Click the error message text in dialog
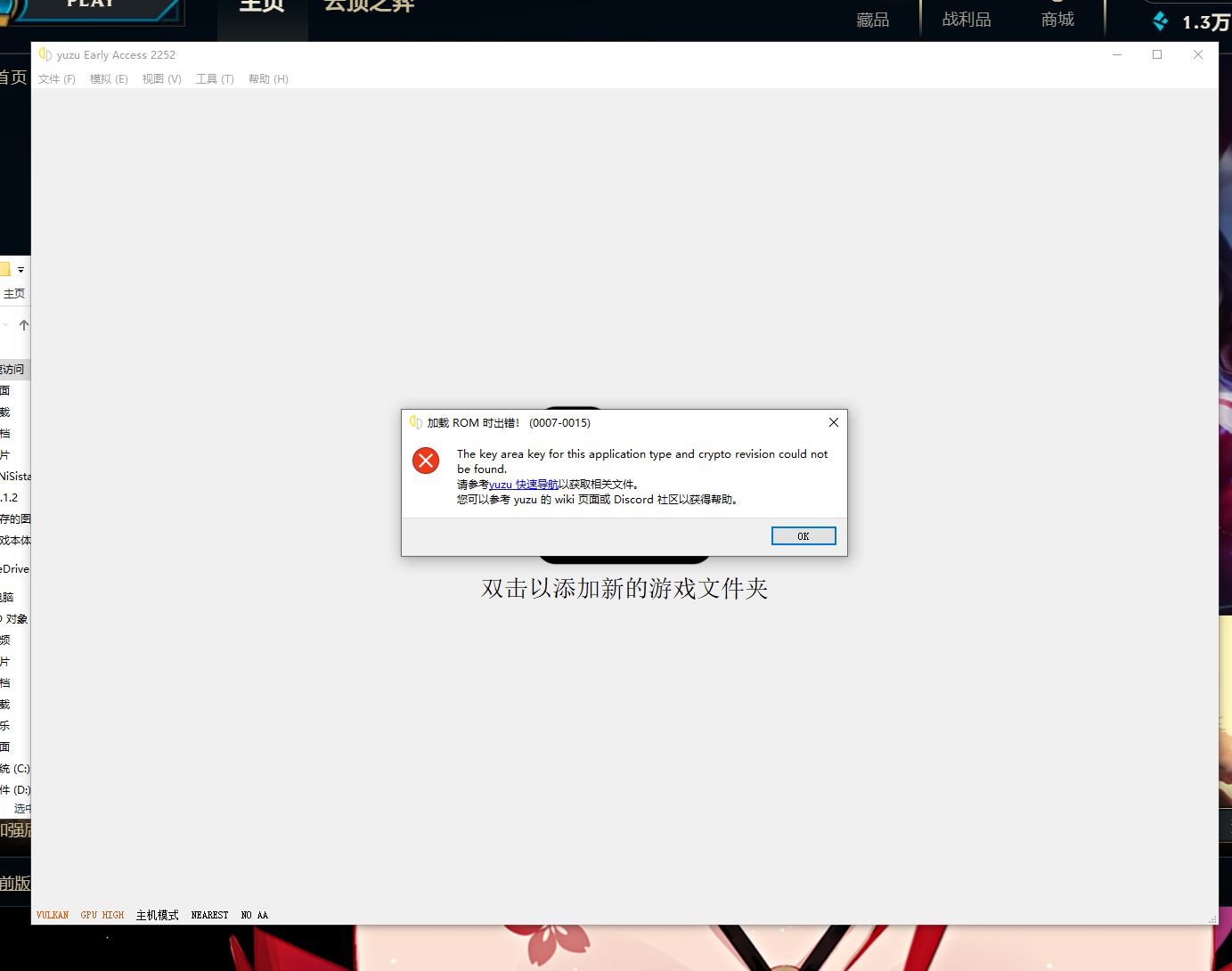 pos(642,461)
